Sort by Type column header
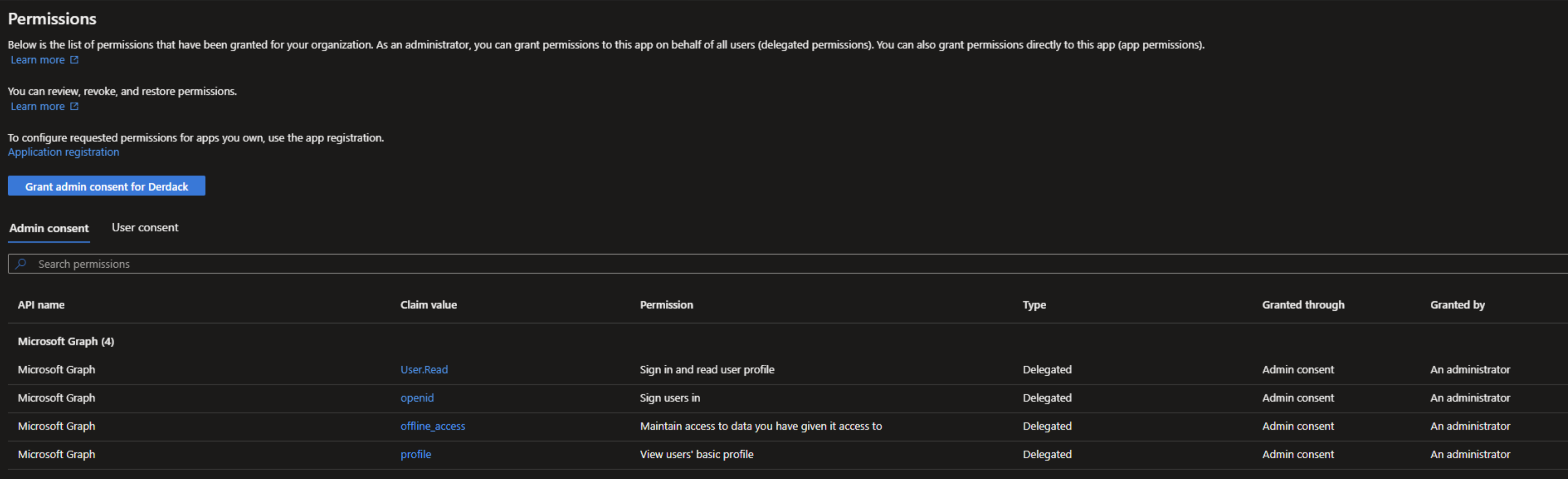The width and height of the screenshot is (1568, 479). pyautogui.click(x=1034, y=305)
